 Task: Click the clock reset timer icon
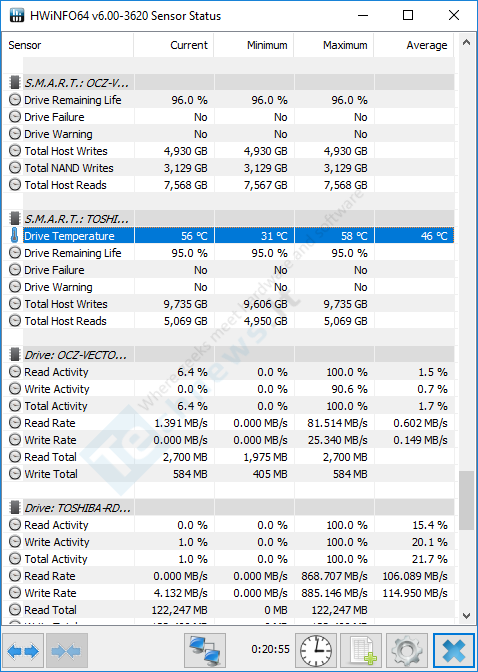316,651
